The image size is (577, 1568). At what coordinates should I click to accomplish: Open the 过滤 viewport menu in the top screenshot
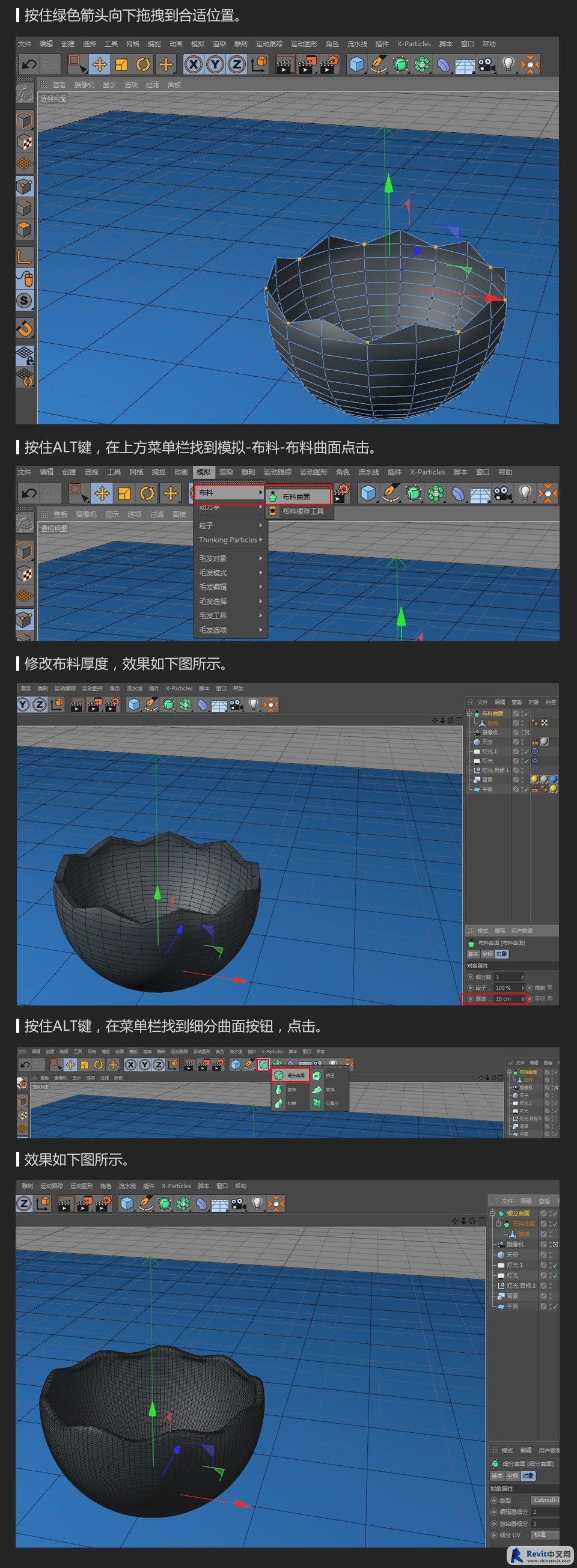(x=153, y=85)
